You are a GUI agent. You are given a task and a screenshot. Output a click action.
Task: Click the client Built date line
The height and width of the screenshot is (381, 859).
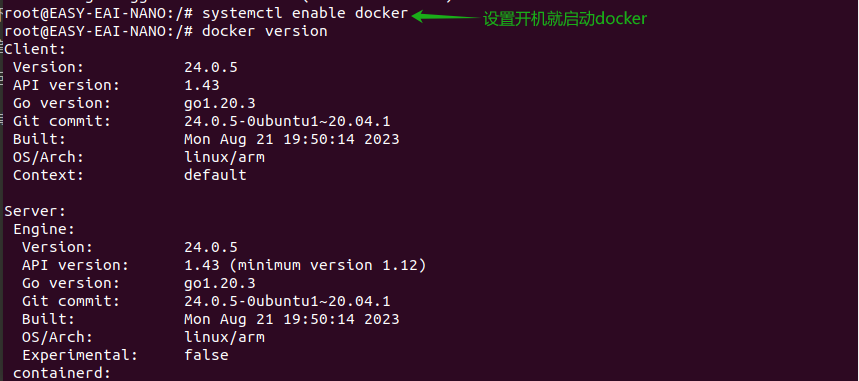[x=291, y=139]
